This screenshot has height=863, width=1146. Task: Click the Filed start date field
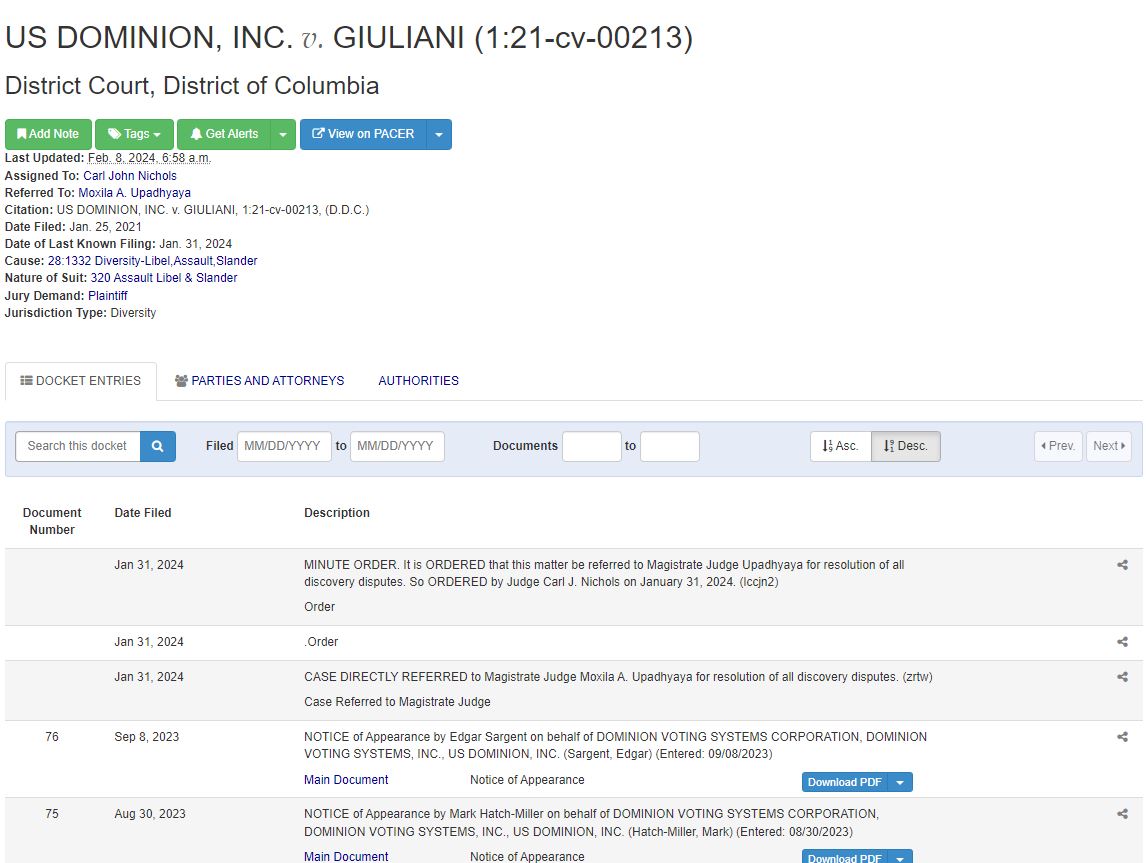[284, 446]
